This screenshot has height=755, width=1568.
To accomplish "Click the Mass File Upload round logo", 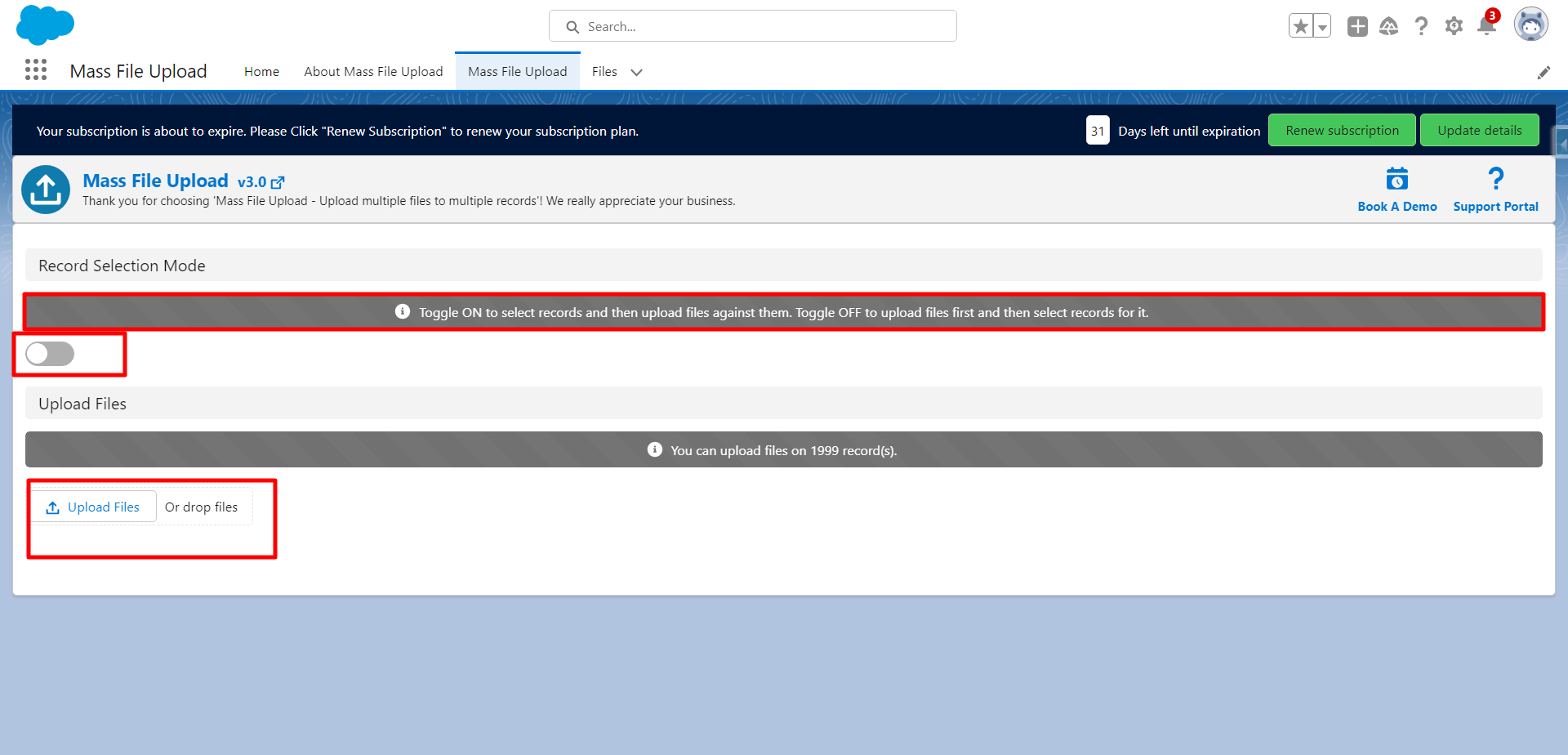I will click(46, 190).
